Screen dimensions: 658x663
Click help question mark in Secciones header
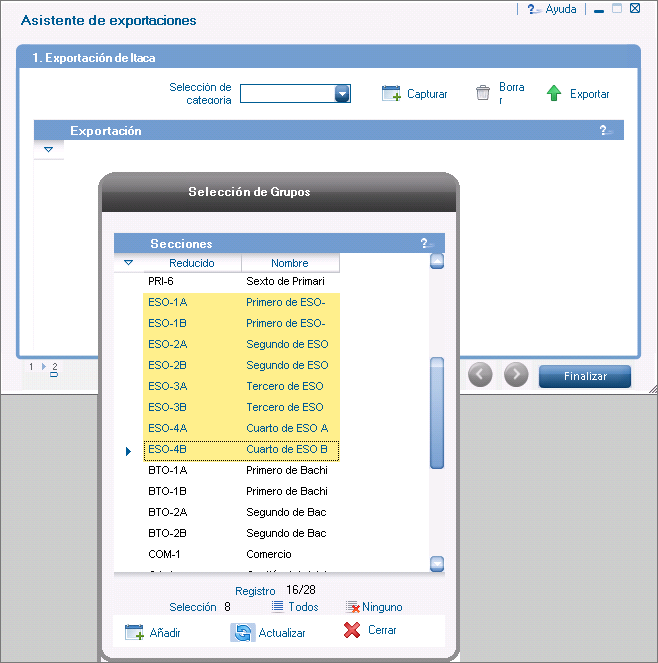tap(427, 243)
